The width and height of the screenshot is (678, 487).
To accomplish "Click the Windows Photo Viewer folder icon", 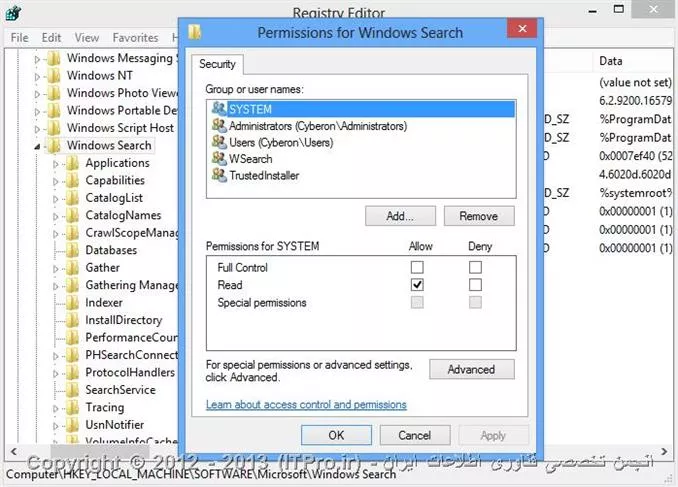I will point(54,93).
